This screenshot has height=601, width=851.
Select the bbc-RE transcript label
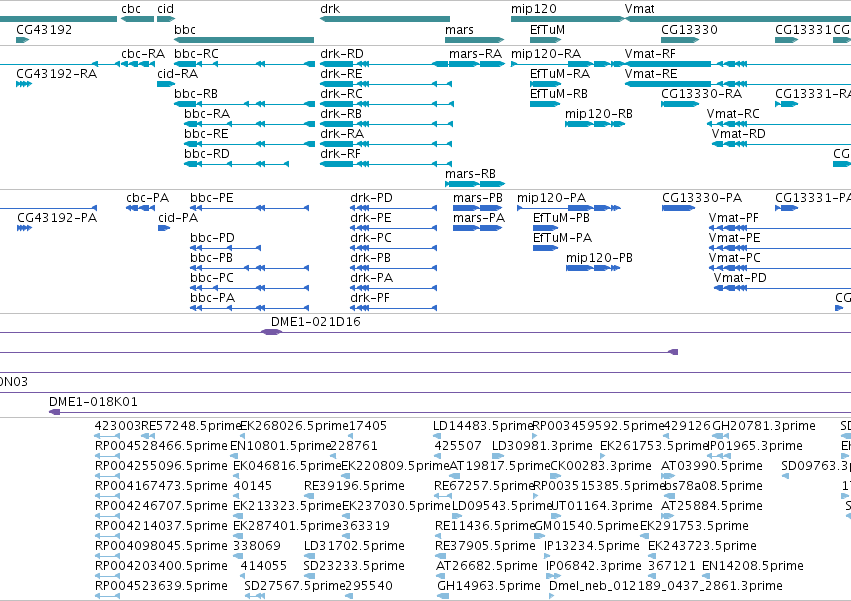point(206,134)
